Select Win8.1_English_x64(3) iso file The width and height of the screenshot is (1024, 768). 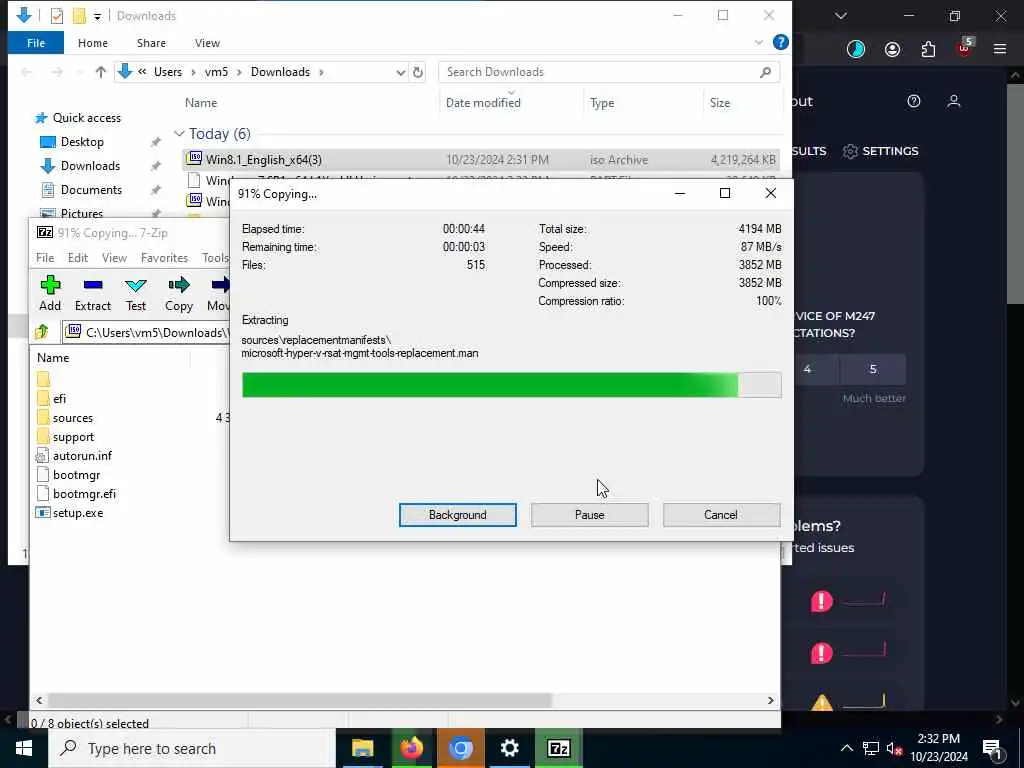pos(480,159)
